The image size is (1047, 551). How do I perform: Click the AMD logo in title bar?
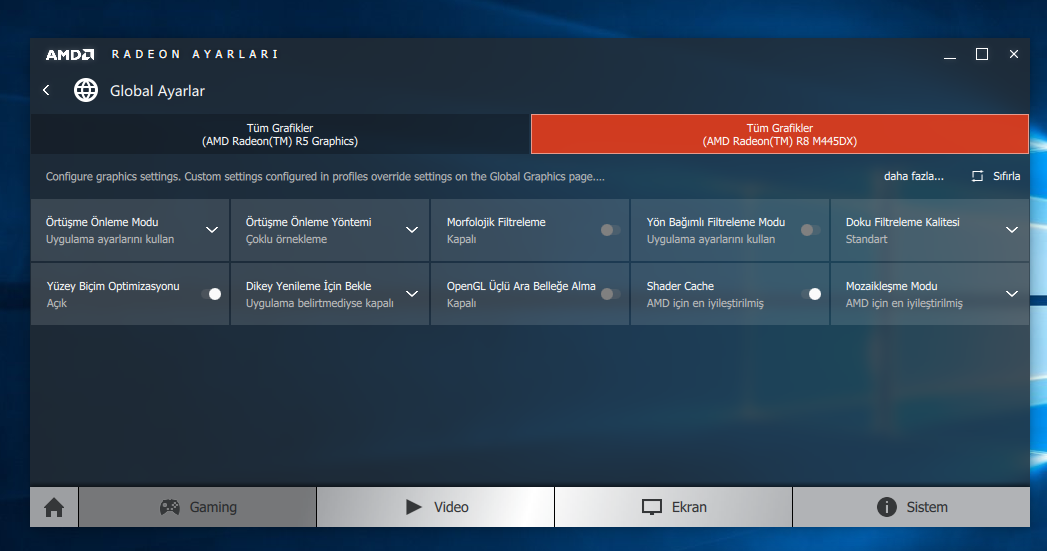click(x=69, y=55)
